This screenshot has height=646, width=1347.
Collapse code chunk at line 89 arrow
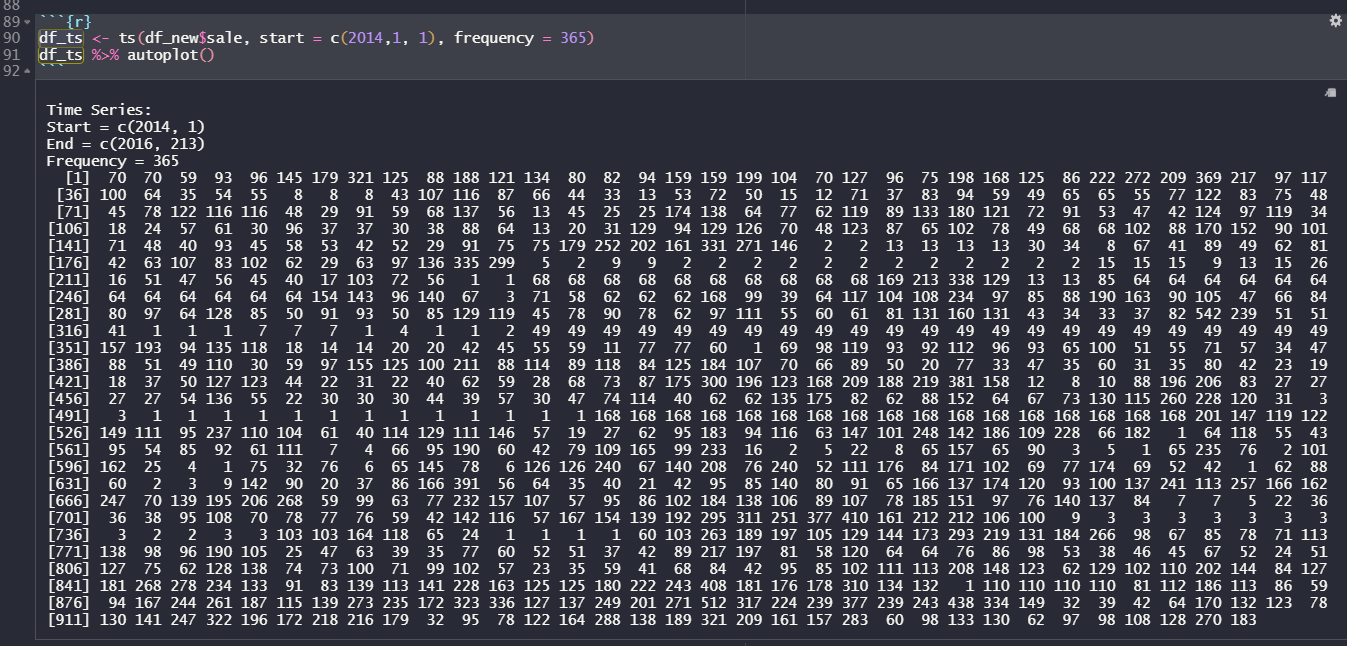click(x=27, y=21)
